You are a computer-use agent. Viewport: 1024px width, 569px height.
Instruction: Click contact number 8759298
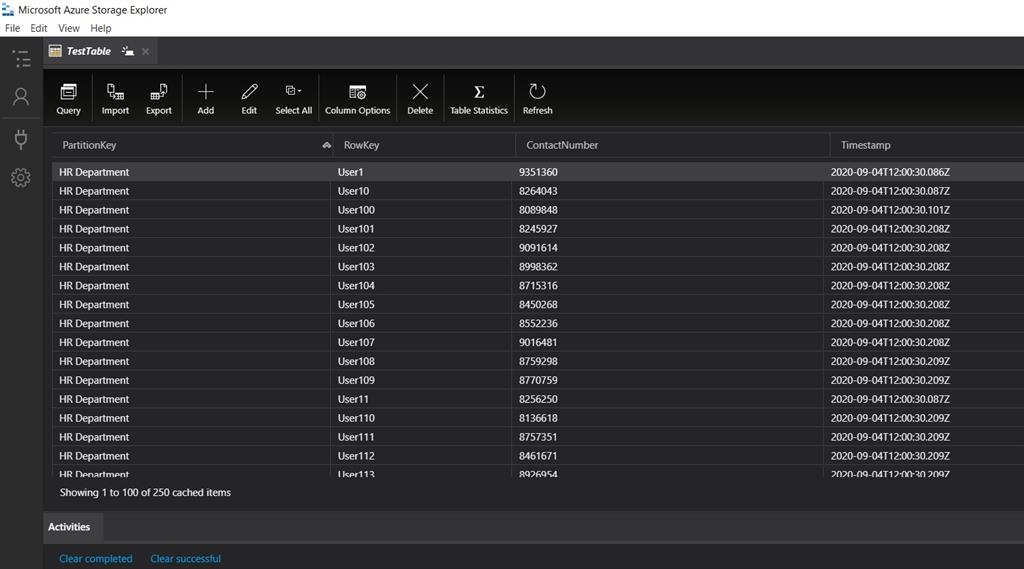tap(538, 361)
